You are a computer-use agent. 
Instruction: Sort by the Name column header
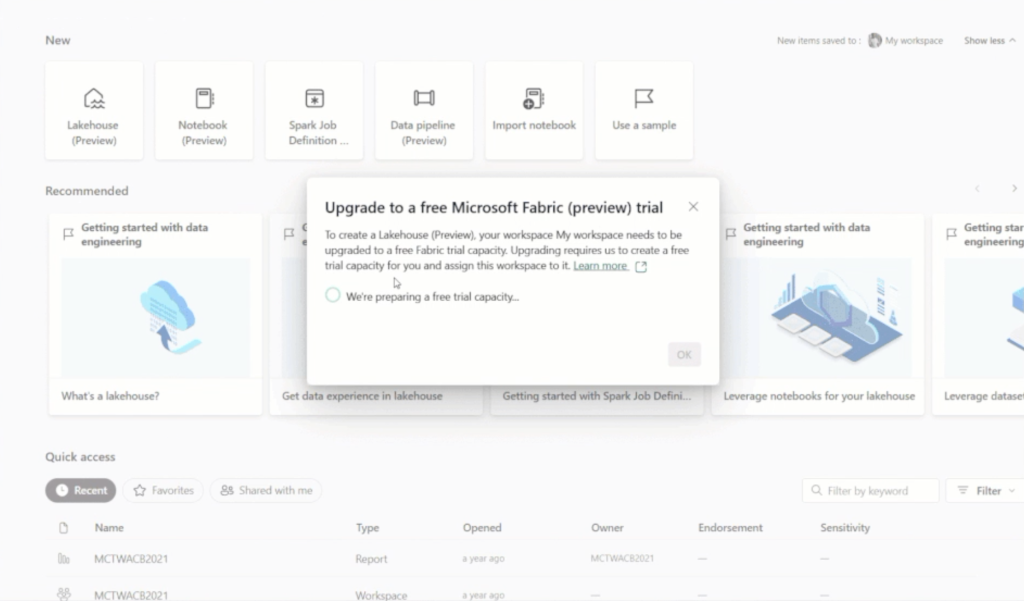(x=109, y=528)
